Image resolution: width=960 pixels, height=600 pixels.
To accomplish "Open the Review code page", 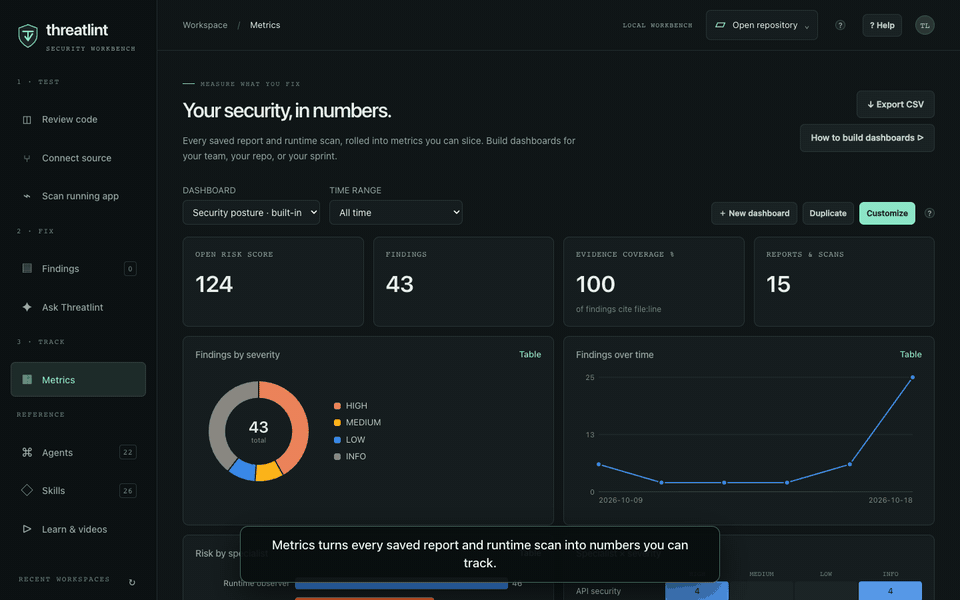I will [x=78, y=119].
